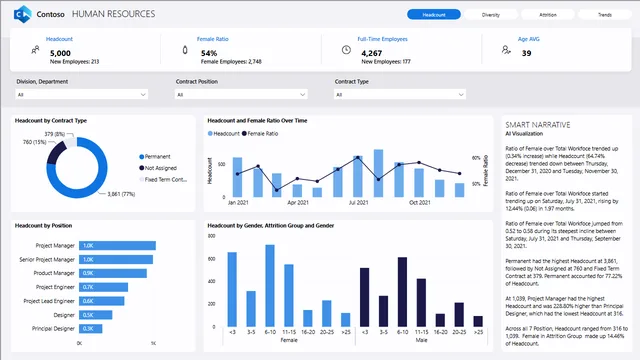This screenshot has width=640, height=360.
Task: Click the 379 (8%) donut label
Action: pyautogui.click(x=55, y=134)
